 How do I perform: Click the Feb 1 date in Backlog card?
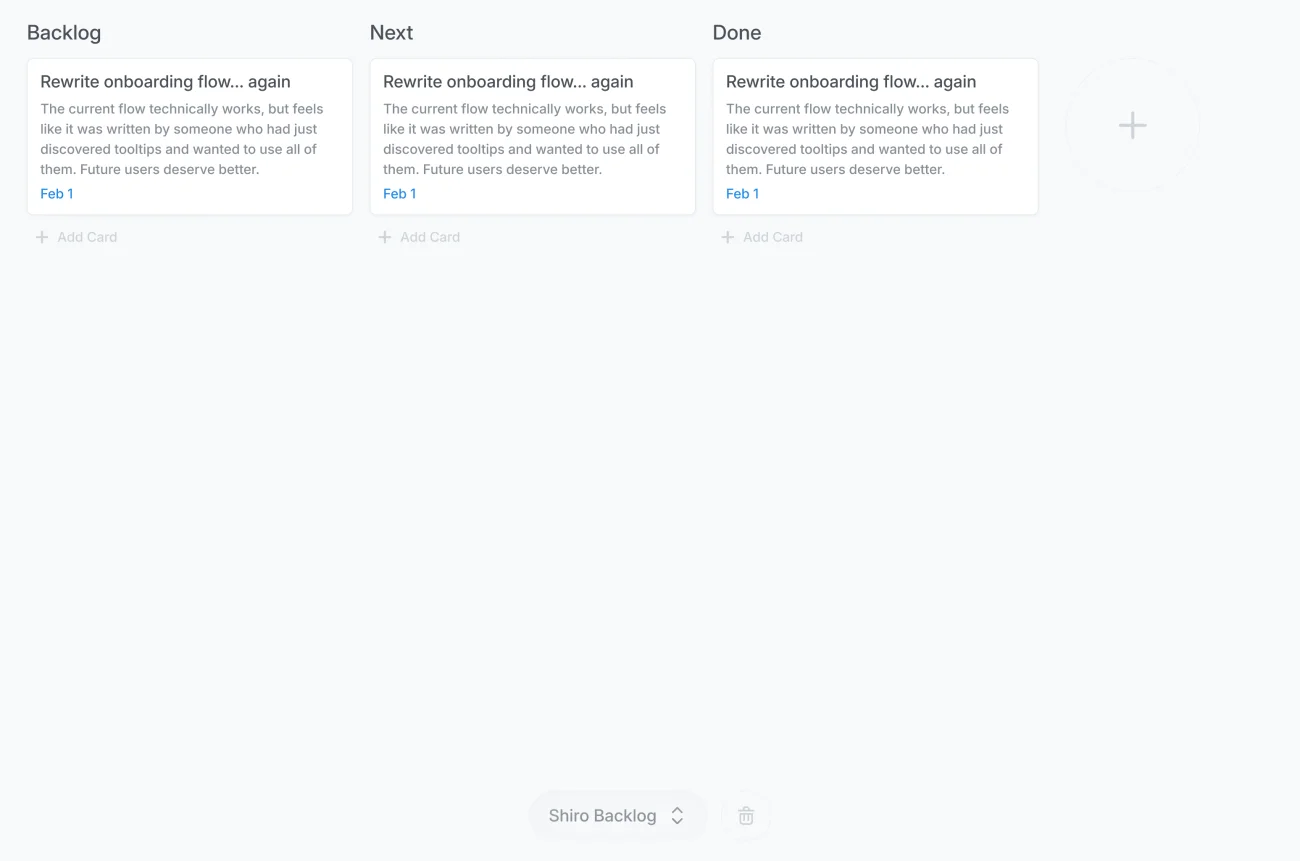point(57,194)
